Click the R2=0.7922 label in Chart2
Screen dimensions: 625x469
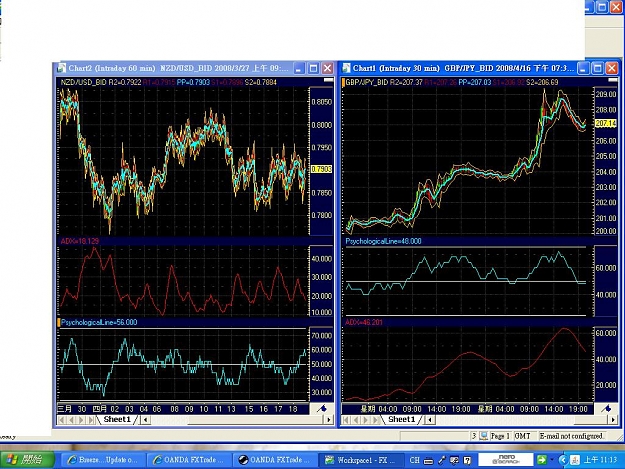coord(125,82)
